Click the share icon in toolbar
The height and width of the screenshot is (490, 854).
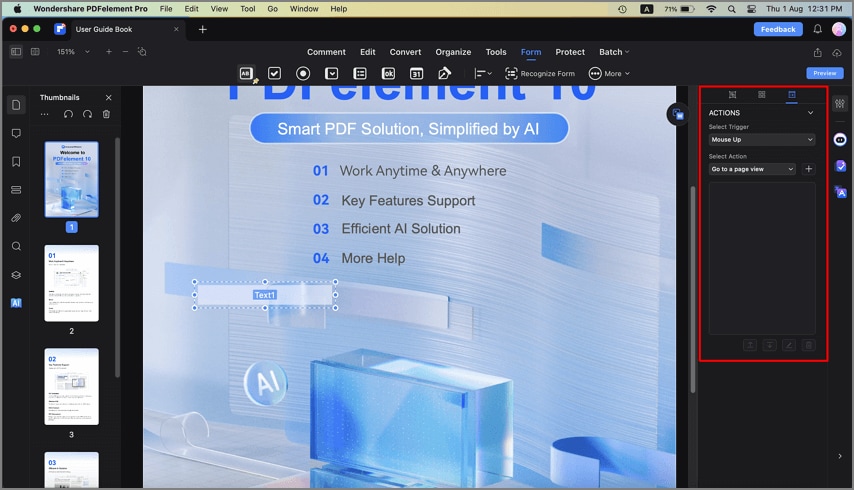coord(817,52)
